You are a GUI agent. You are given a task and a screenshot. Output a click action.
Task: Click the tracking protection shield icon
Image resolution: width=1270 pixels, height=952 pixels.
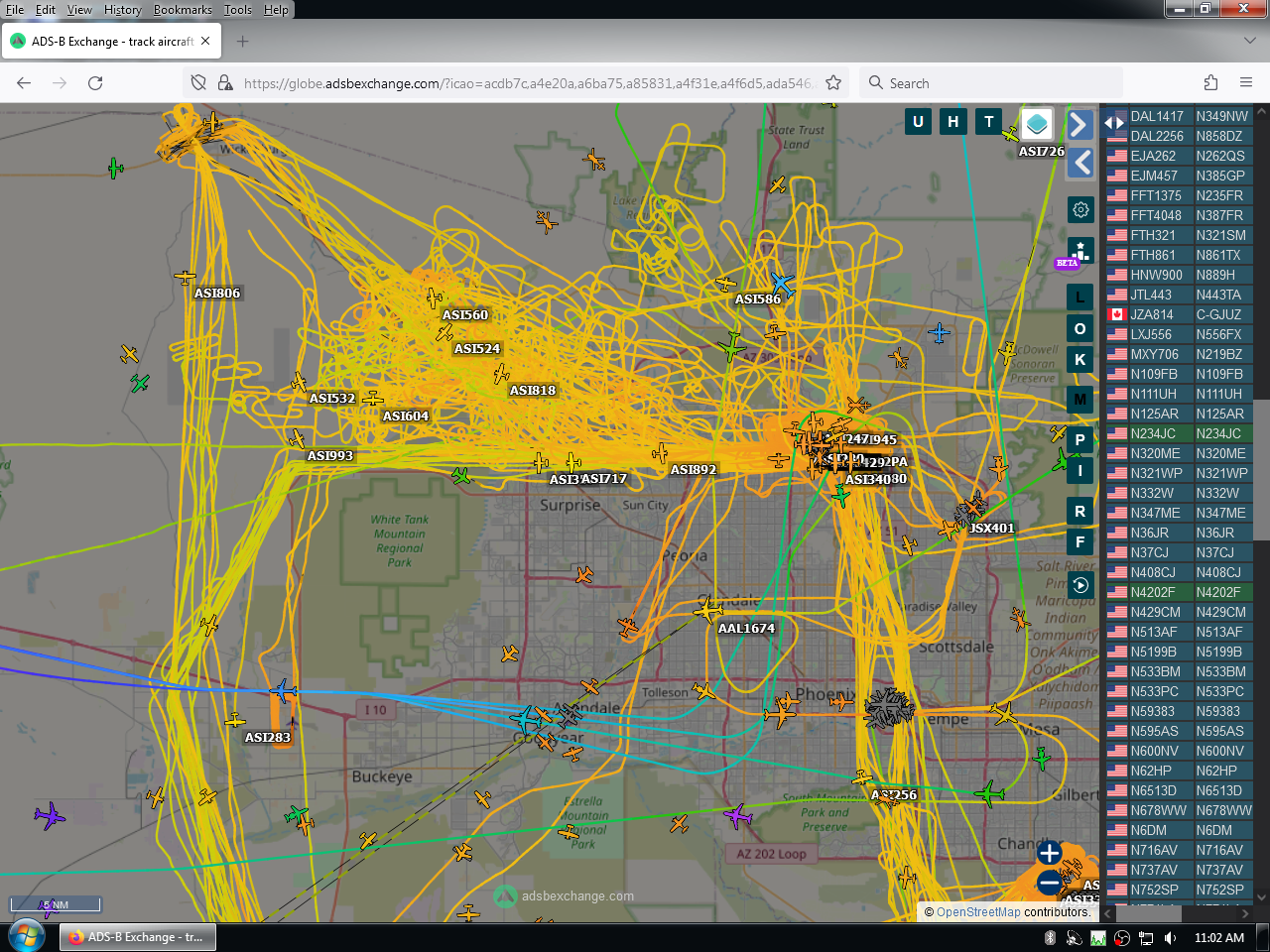tap(198, 83)
